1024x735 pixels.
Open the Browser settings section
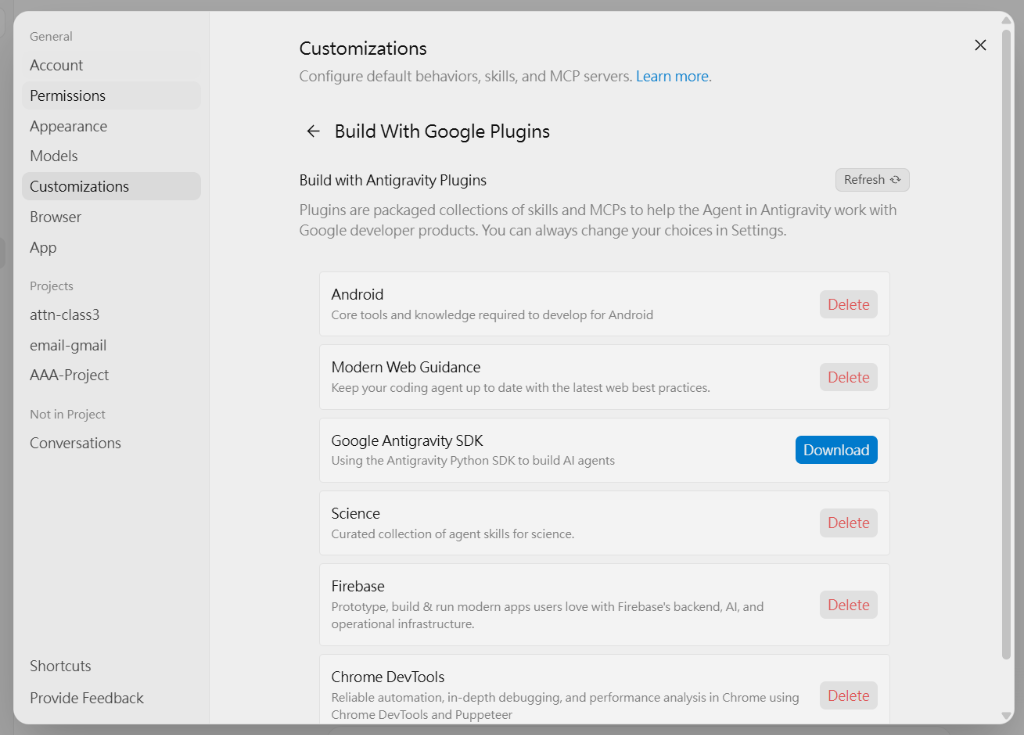111,217
